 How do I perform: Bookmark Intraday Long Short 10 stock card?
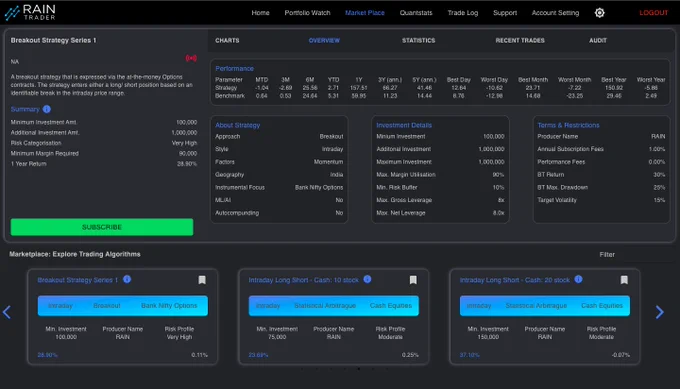tap(413, 280)
